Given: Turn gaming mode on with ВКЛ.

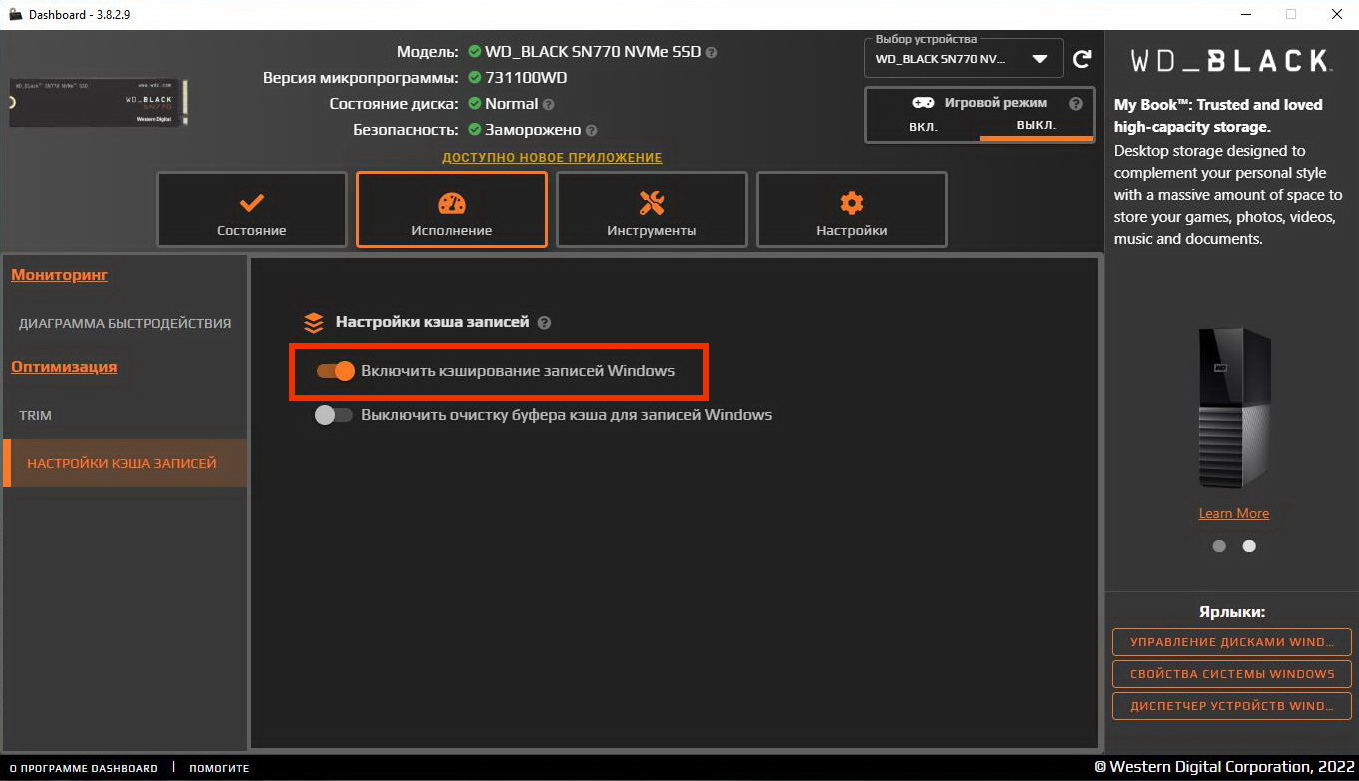Looking at the screenshot, I should 923,127.
